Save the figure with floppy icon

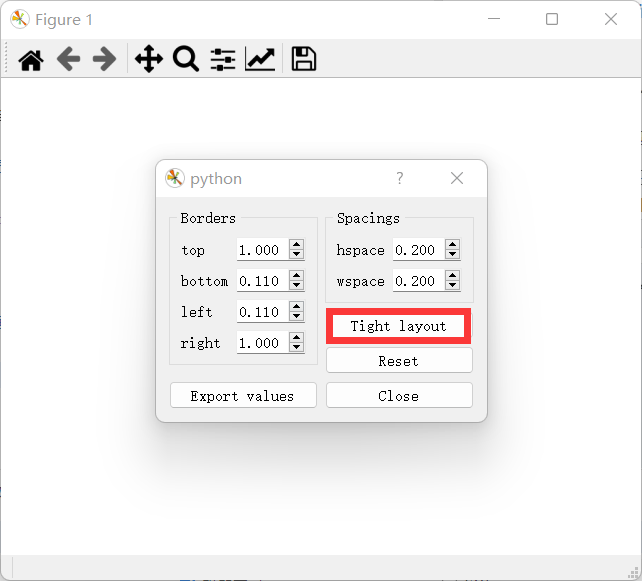click(x=303, y=59)
